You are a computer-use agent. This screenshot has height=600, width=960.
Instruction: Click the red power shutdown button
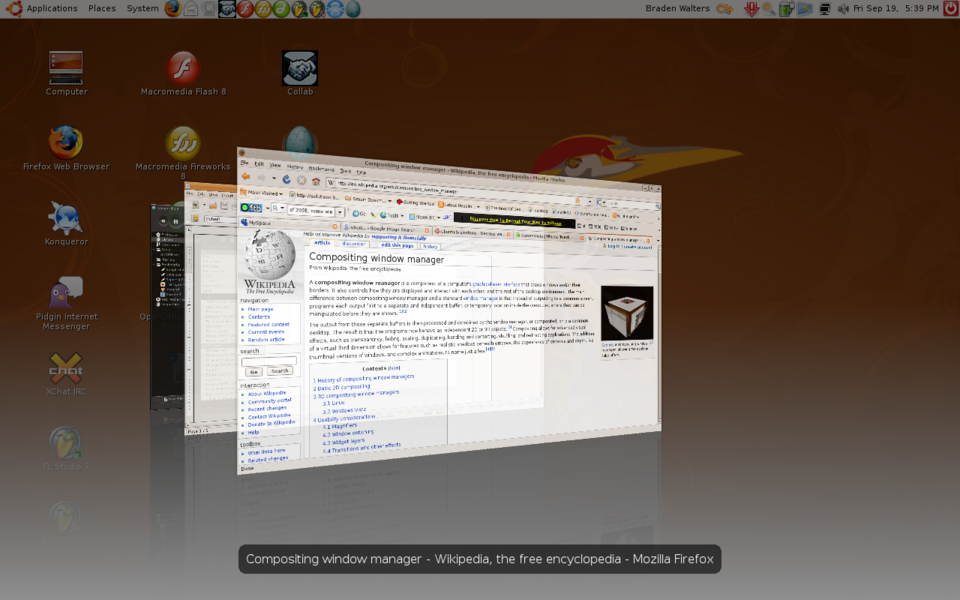pos(951,9)
